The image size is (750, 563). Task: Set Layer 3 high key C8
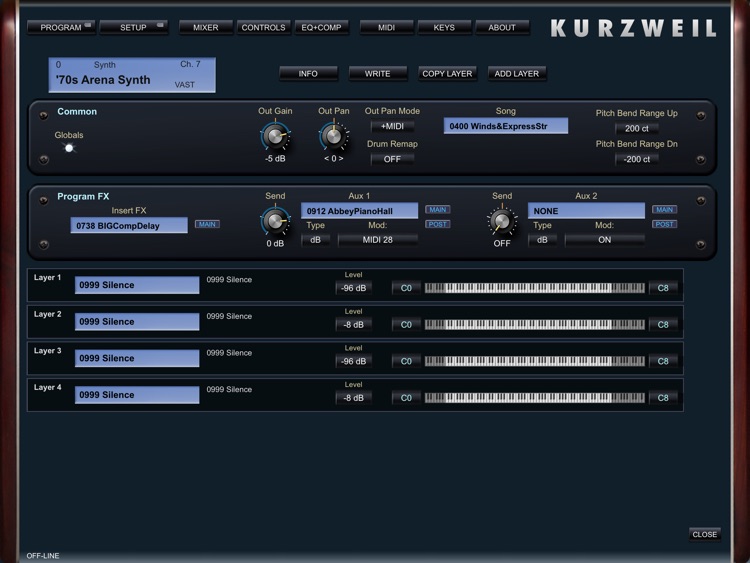(663, 362)
